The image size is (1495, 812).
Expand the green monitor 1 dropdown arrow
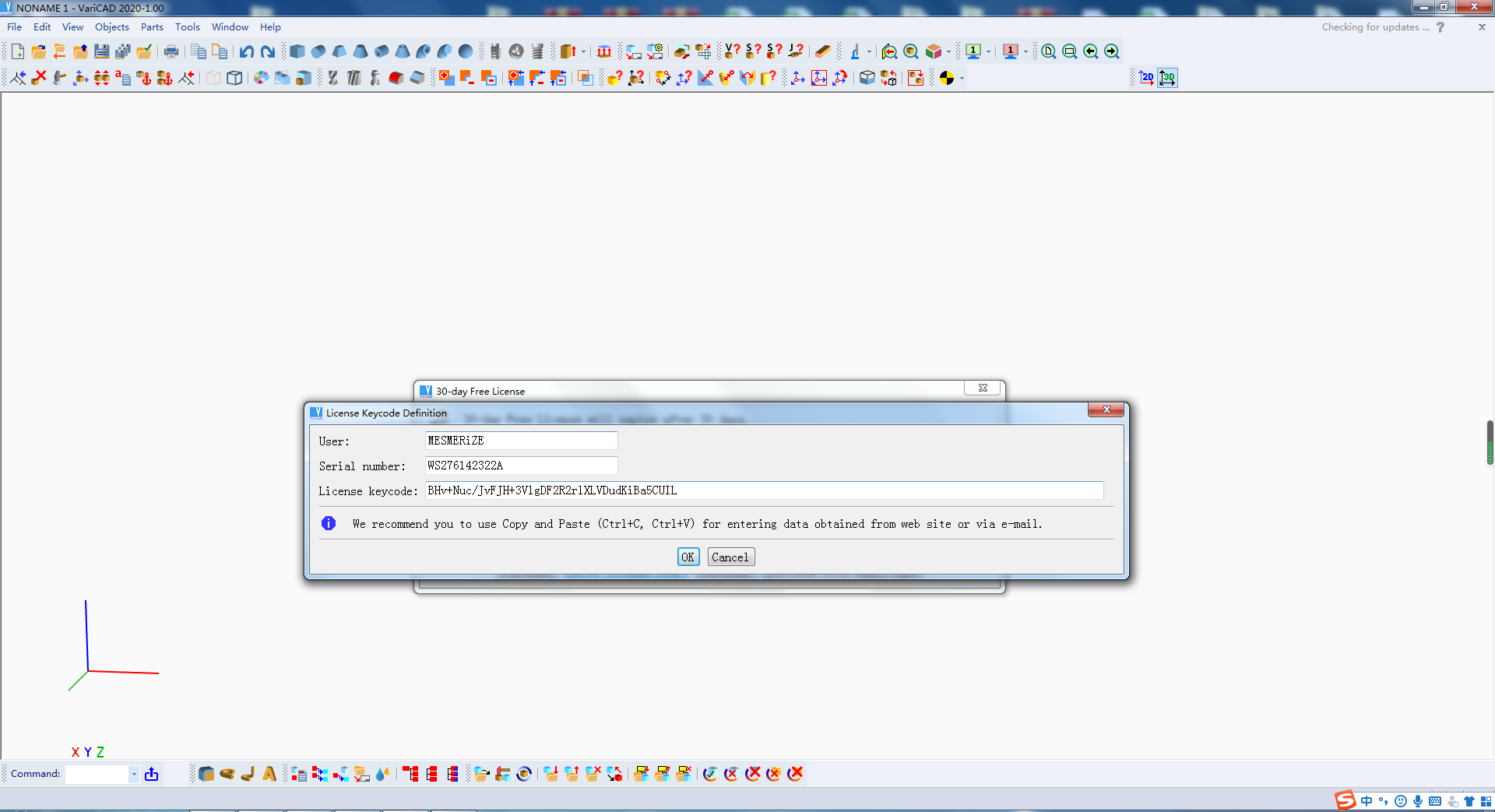(x=989, y=52)
